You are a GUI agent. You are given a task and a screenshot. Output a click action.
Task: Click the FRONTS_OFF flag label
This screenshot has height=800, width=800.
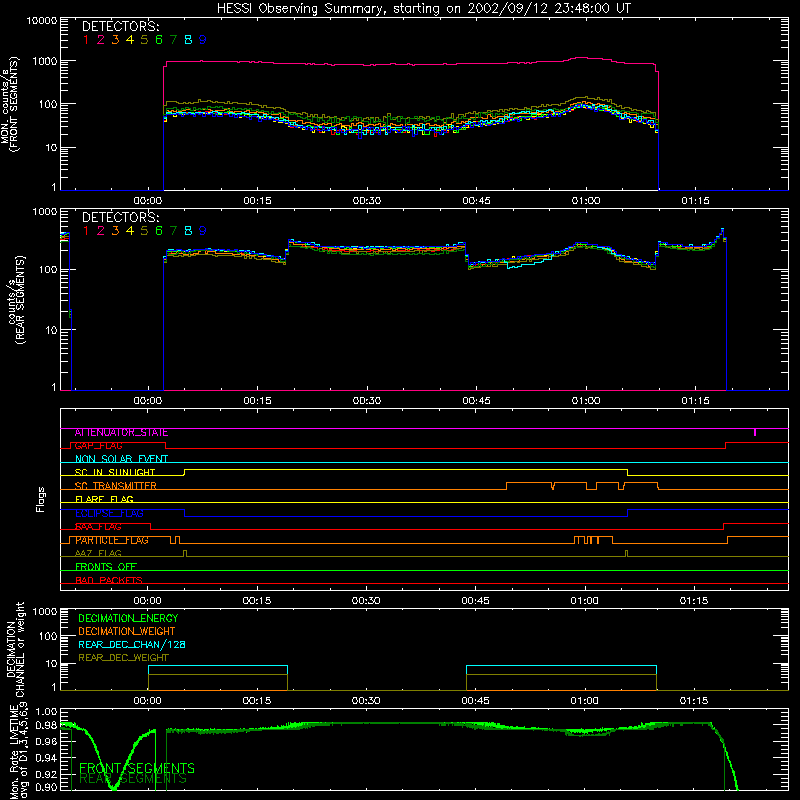click(x=106, y=567)
